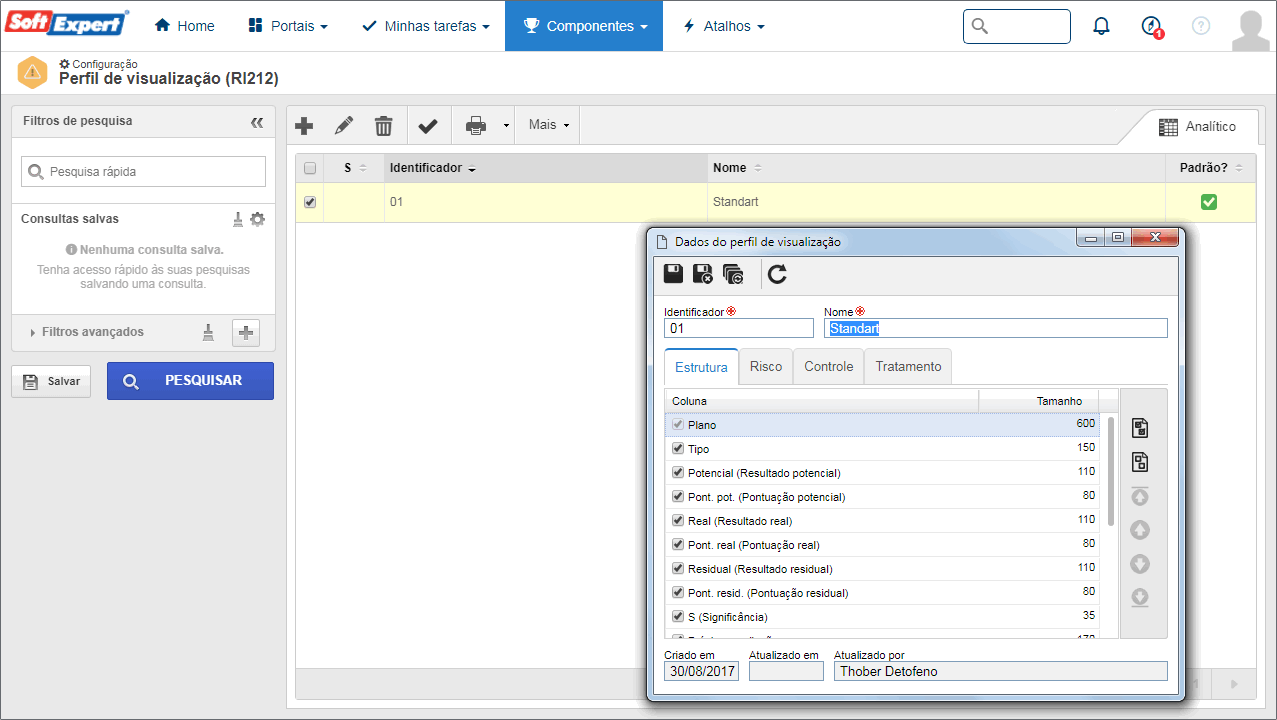Click the Standart name cell in grid
This screenshot has height=720, width=1277.
click(936, 202)
